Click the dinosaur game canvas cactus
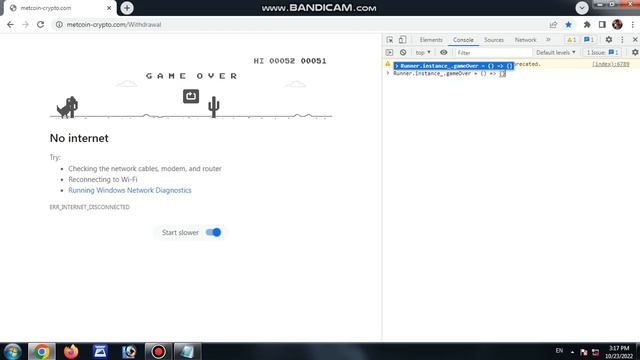640x360 pixels. 213,107
